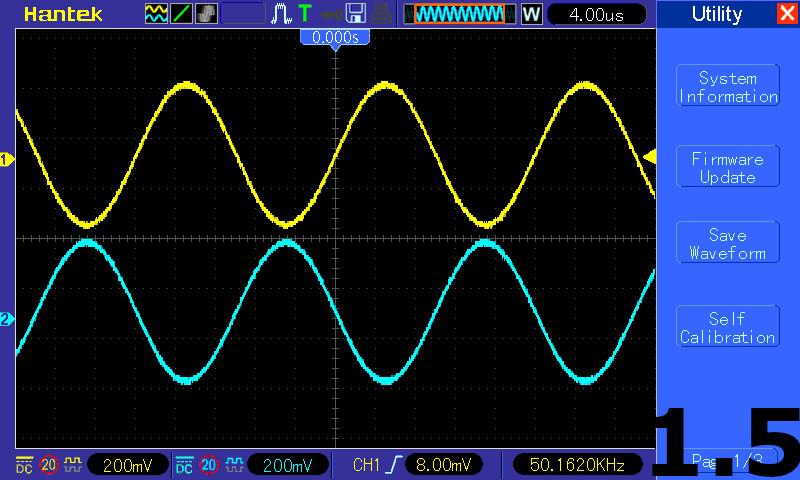The height and width of the screenshot is (480, 800).
Task: Click the 50.1620KHz frequency counter readout
Action: (577, 465)
